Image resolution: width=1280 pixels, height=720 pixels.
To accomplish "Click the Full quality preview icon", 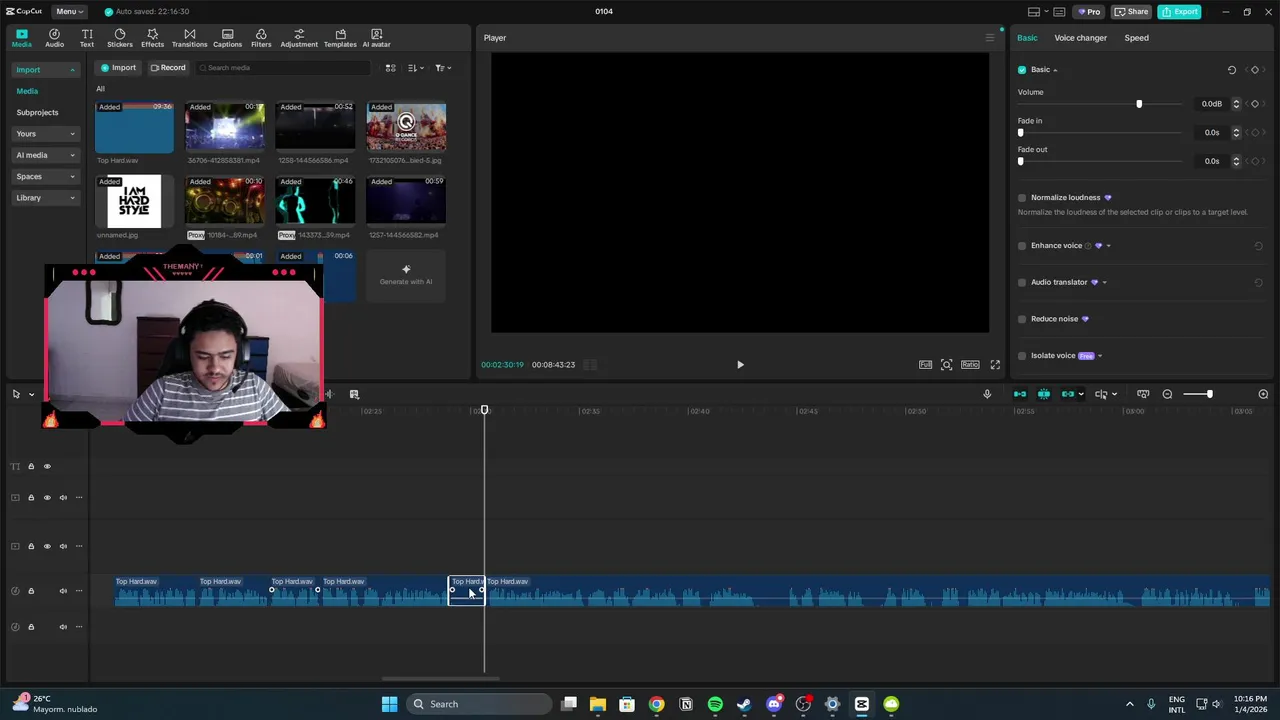I will (926, 365).
